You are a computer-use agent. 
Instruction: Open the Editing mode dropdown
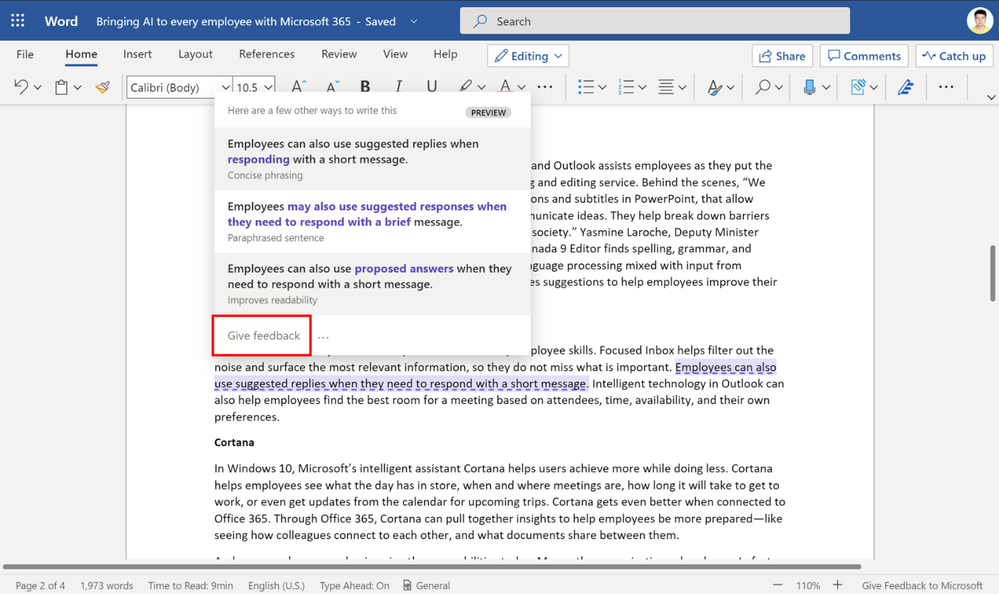tap(528, 56)
